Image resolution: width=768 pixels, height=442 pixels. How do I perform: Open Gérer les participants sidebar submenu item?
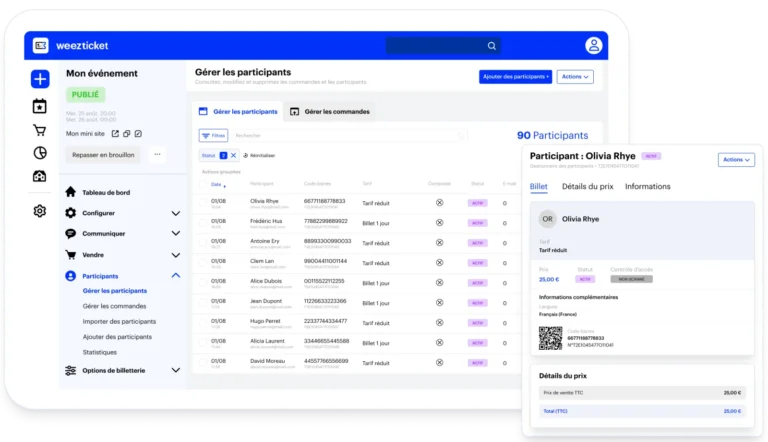click(x=115, y=291)
